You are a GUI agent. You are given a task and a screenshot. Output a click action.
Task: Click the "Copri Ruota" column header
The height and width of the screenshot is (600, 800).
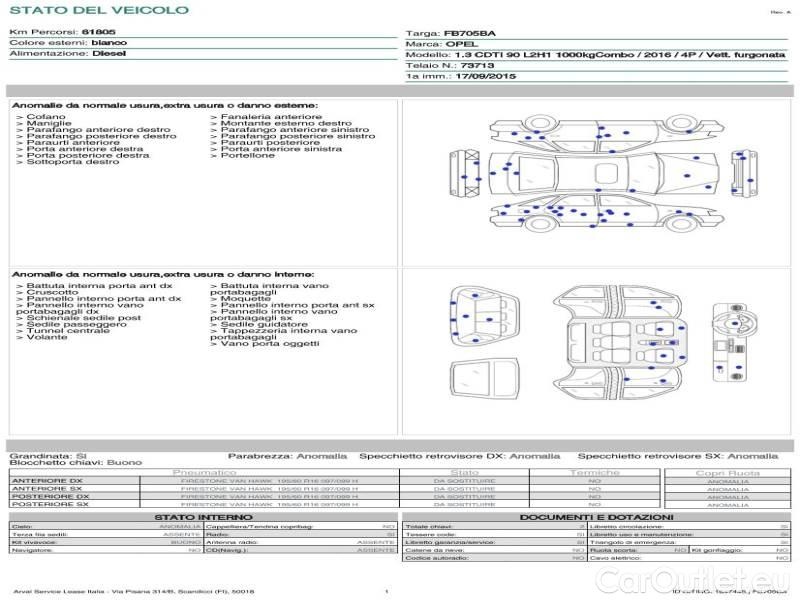pos(728,473)
